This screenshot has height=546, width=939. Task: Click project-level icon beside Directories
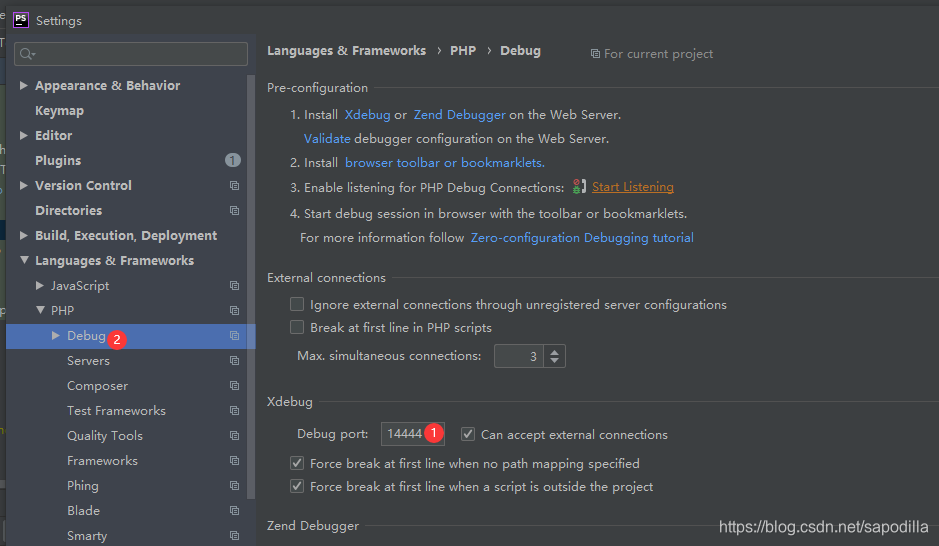pyautogui.click(x=234, y=211)
